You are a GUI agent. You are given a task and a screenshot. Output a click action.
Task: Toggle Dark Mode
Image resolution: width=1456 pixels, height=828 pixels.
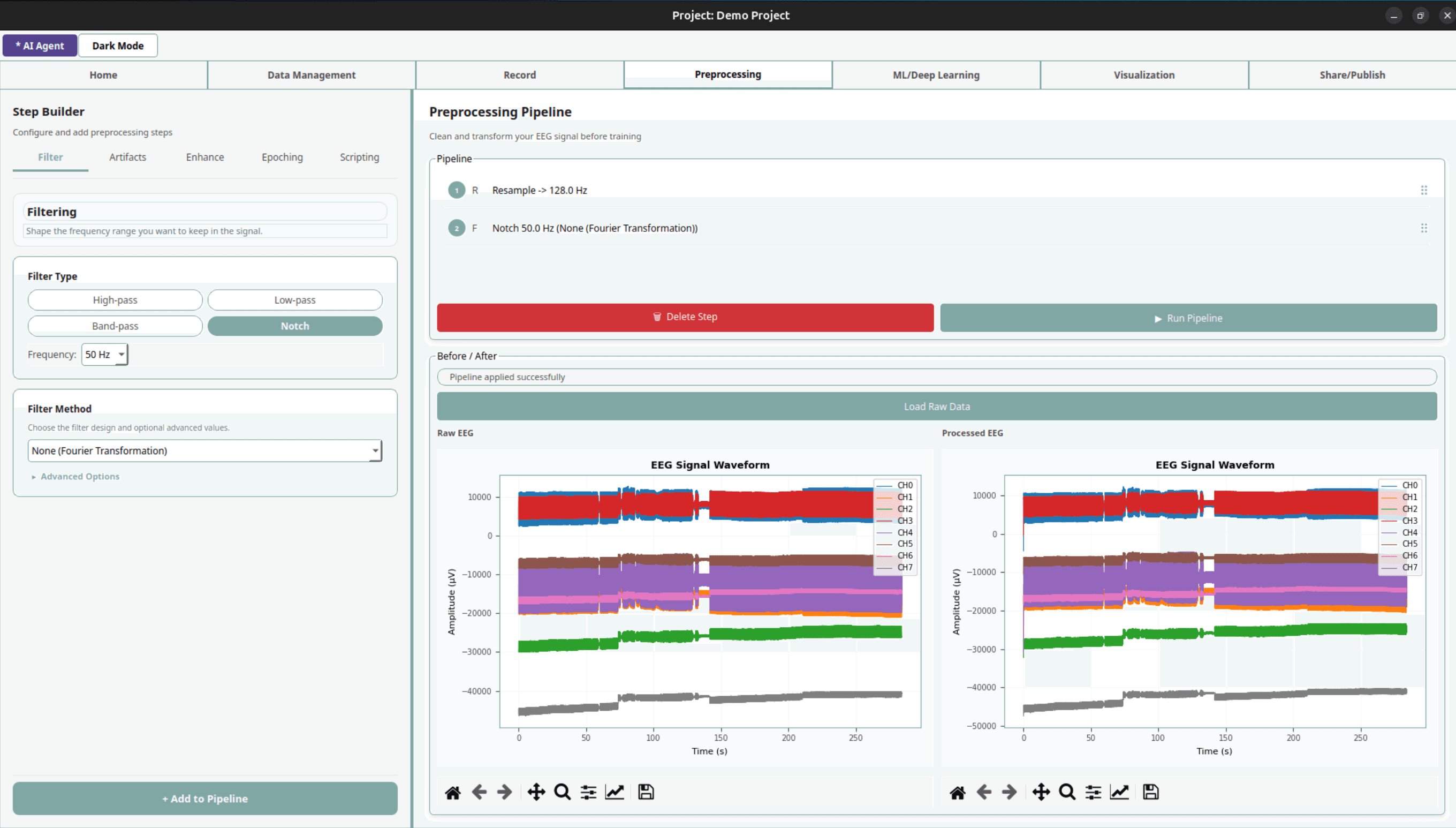(118, 46)
